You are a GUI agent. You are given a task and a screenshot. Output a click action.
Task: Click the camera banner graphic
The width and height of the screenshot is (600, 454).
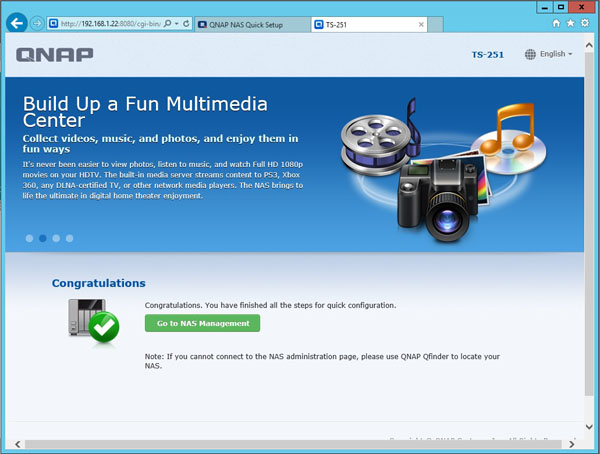(438, 199)
